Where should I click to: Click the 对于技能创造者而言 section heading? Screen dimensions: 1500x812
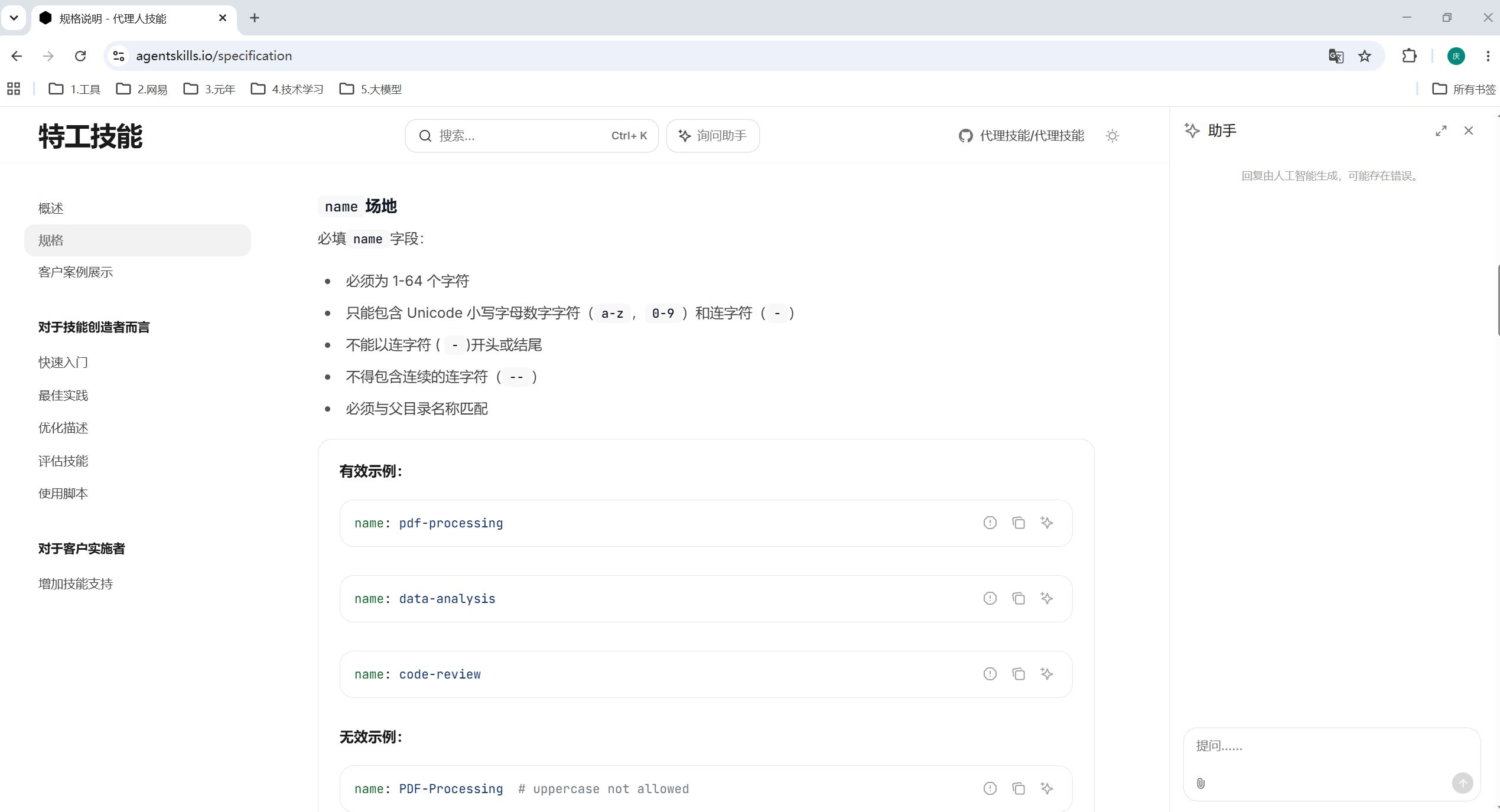[x=94, y=327]
